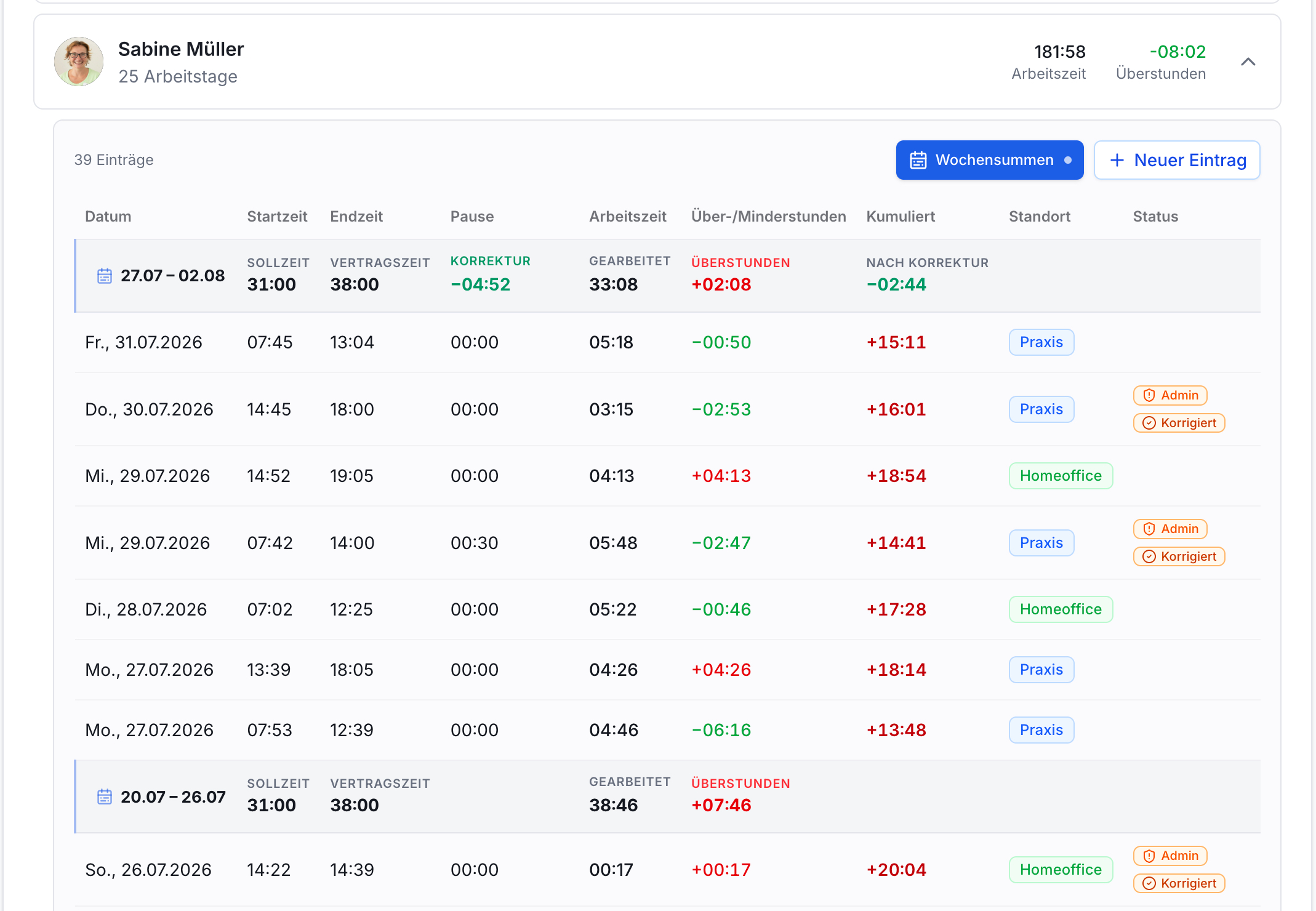Click the Kumuliert column header
The image size is (1316, 911).
tap(901, 217)
